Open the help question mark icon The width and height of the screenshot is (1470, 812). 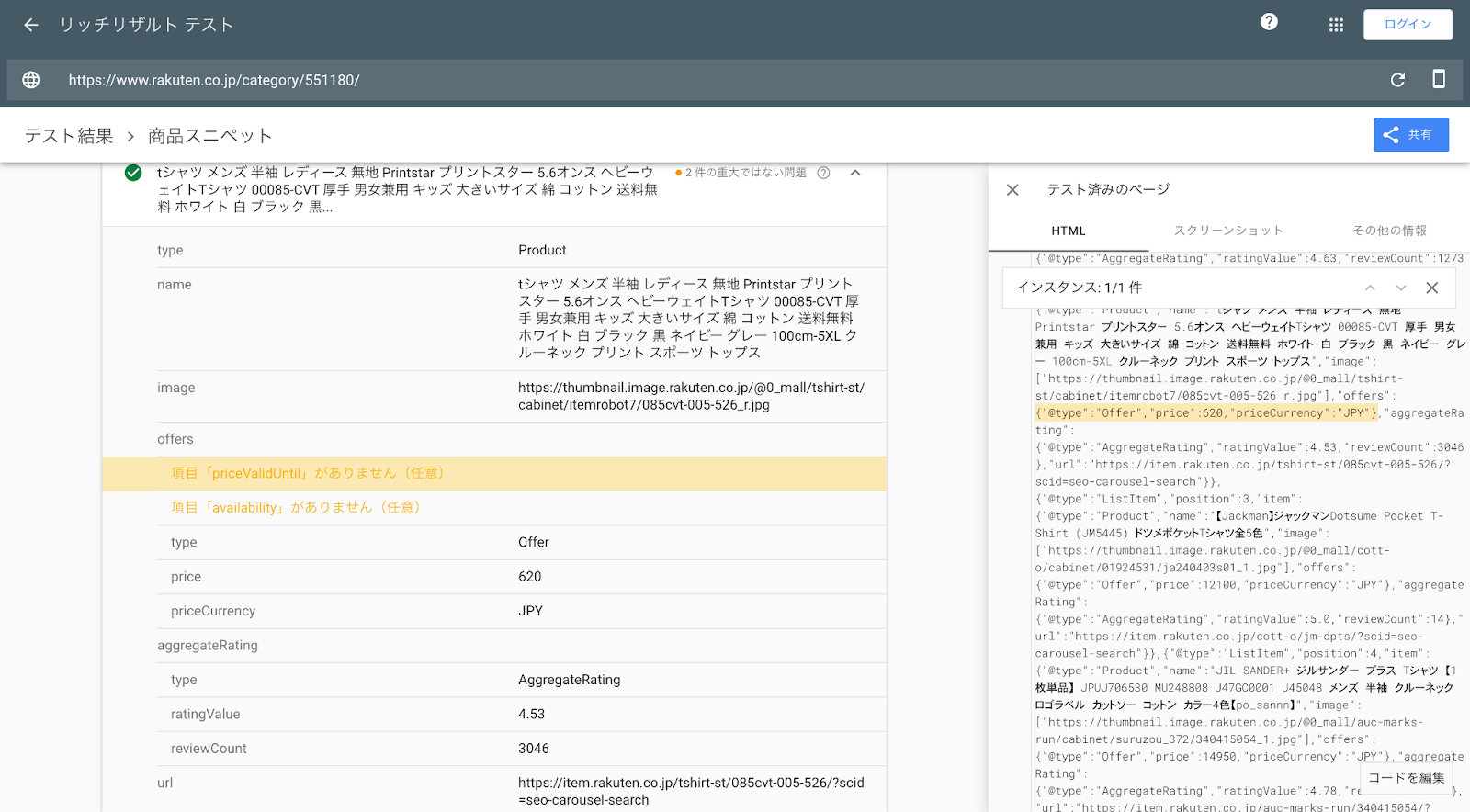[1269, 22]
